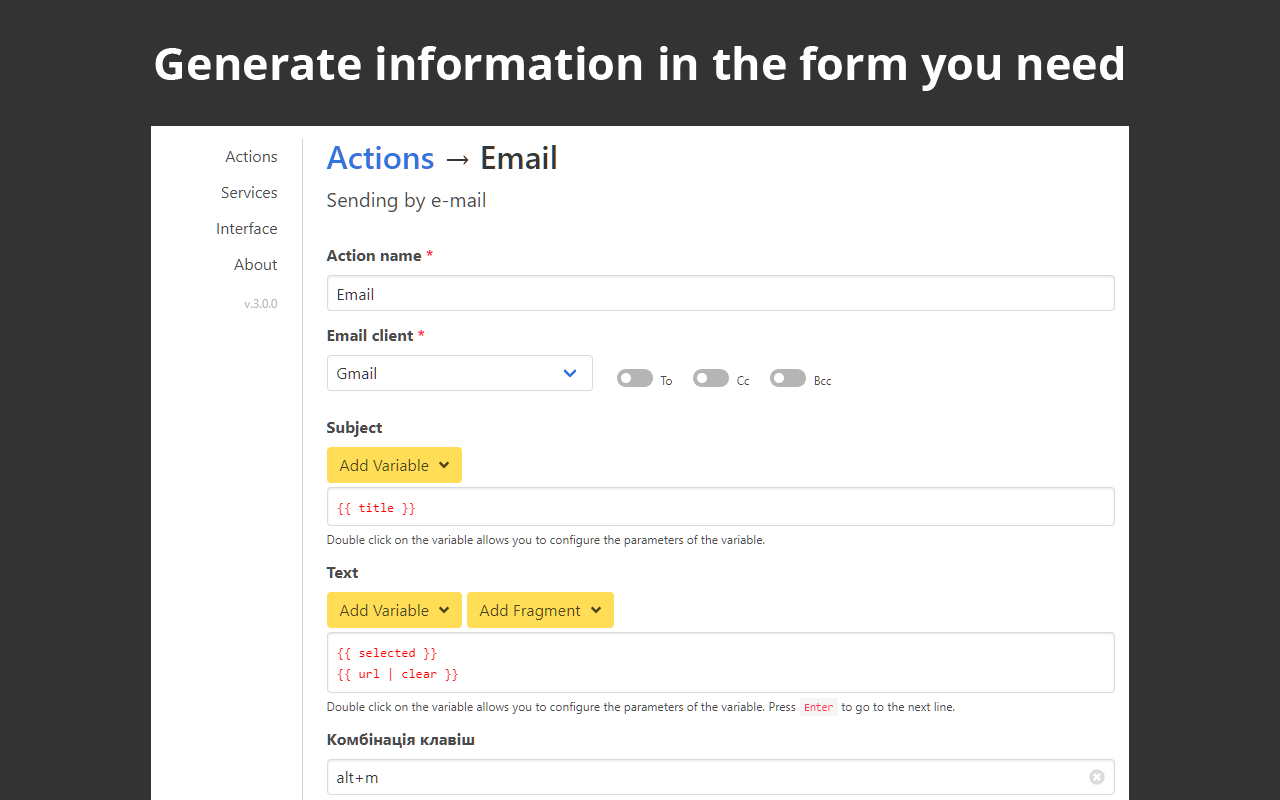Enable the To recipient toggle
This screenshot has width=1280, height=800.
tap(635, 378)
